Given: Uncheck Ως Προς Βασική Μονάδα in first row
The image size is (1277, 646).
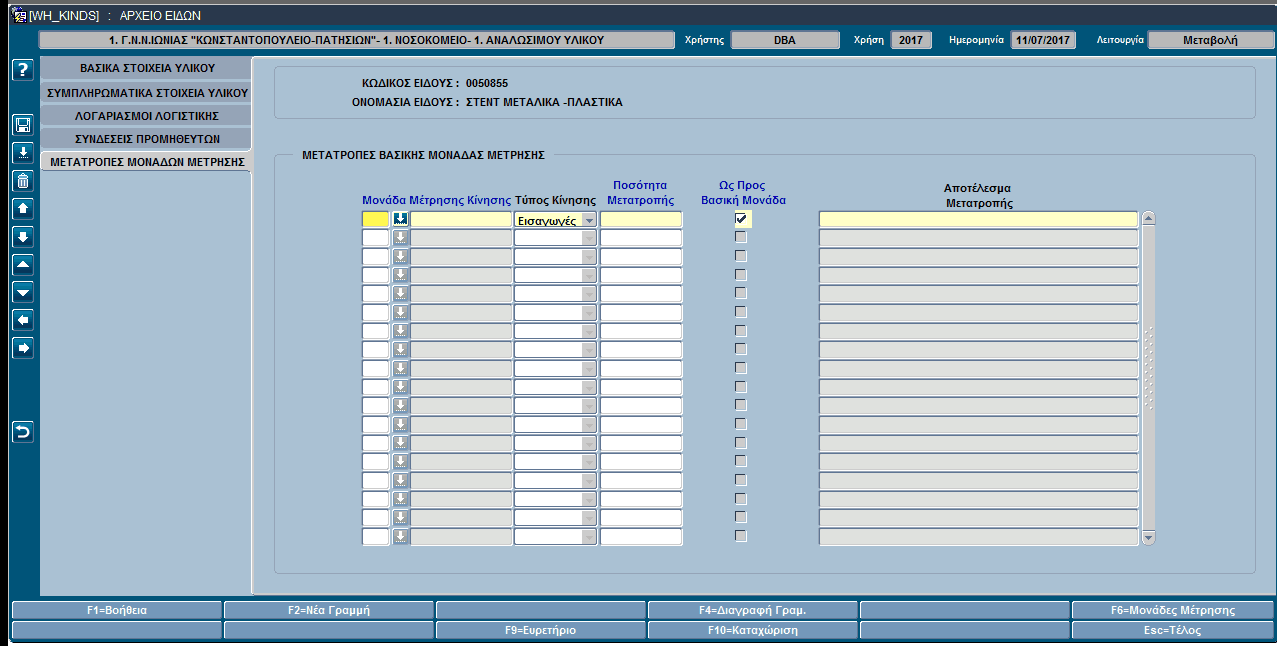Looking at the screenshot, I should pyautogui.click(x=741, y=219).
